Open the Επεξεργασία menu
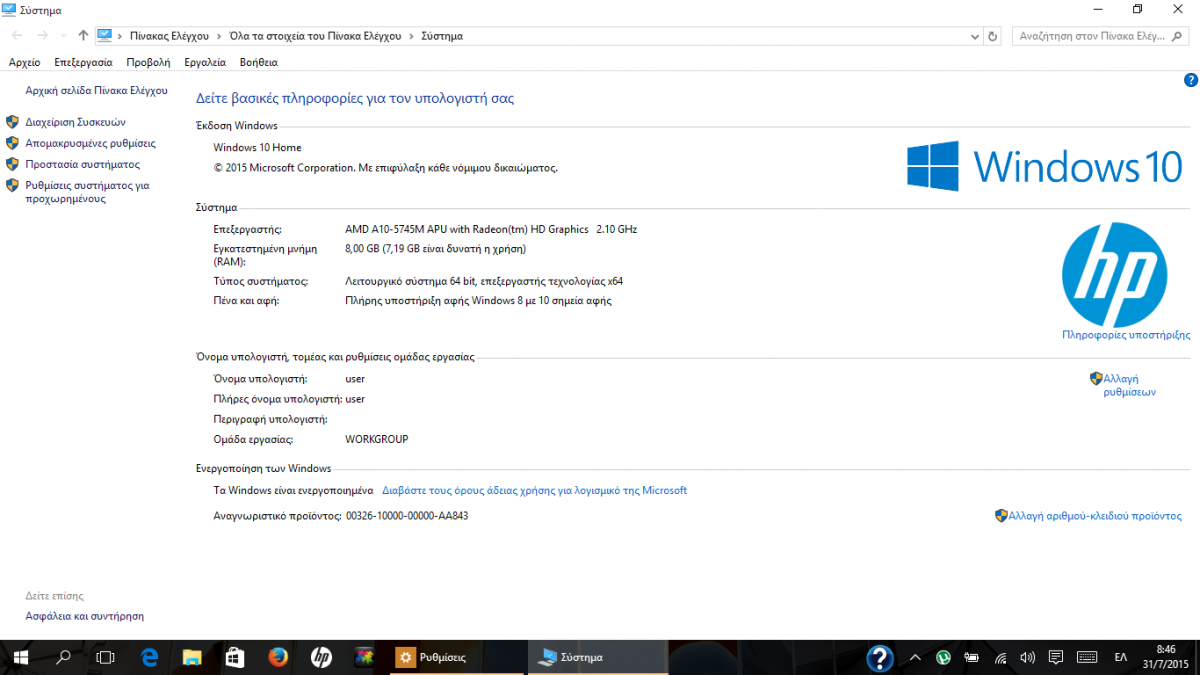The image size is (1200, 675). click(83, 62)
